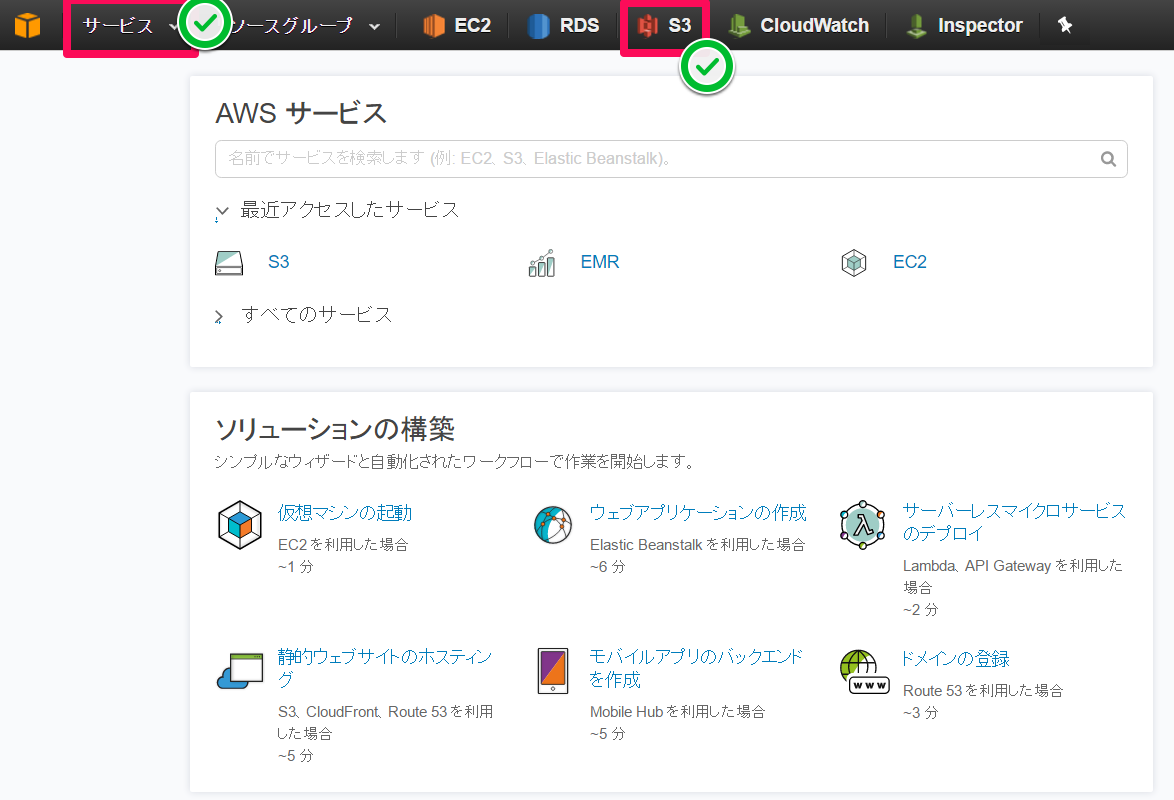Open the サーバーレスマイクロサービスのデプロイ link
Viewport: 1174px width, 800px height.
pos(1015,522)
